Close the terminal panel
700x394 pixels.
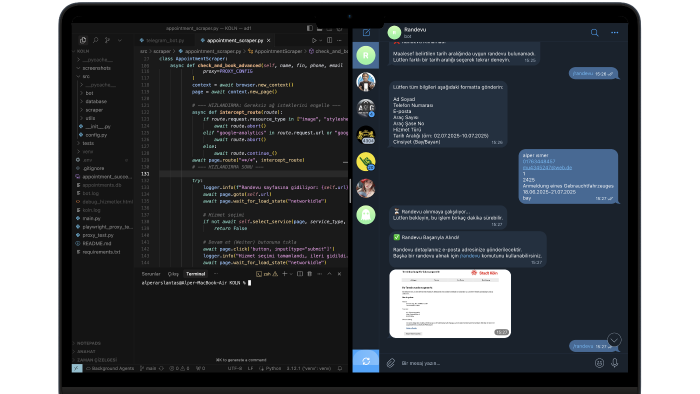point(339,274)
